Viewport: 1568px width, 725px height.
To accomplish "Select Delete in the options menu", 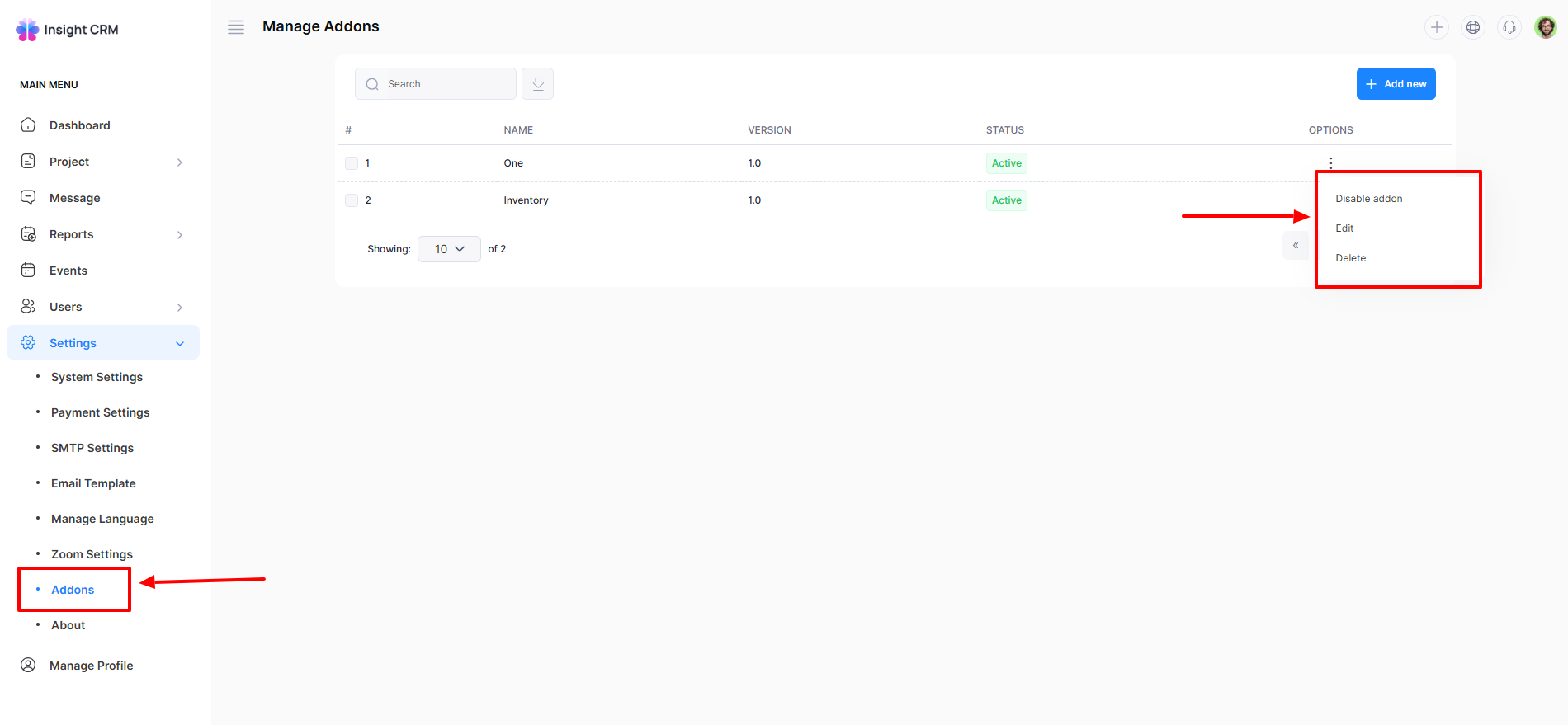I will click(x=1350, y=258).
